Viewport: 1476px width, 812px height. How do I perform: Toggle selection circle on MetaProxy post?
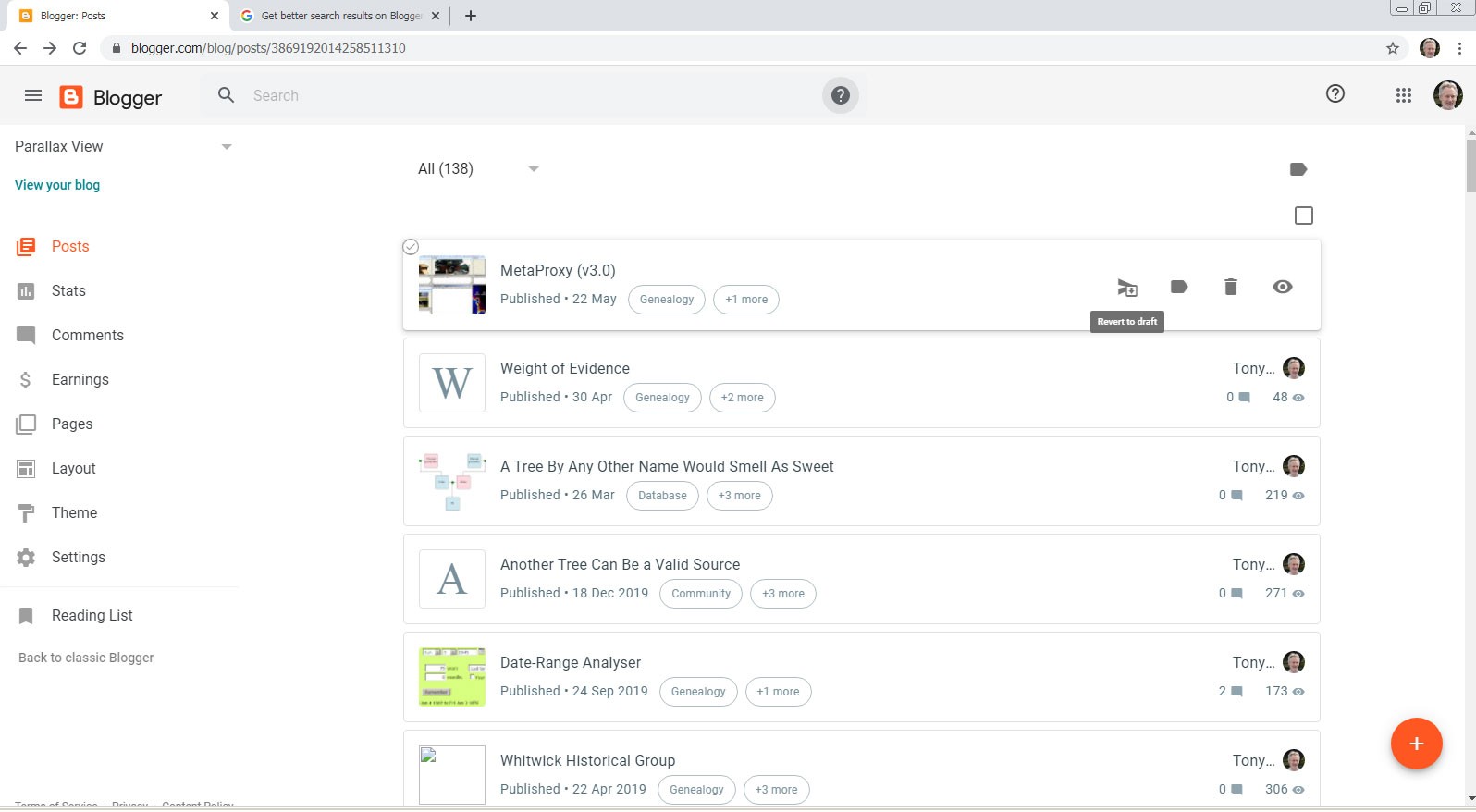point(411,247)
